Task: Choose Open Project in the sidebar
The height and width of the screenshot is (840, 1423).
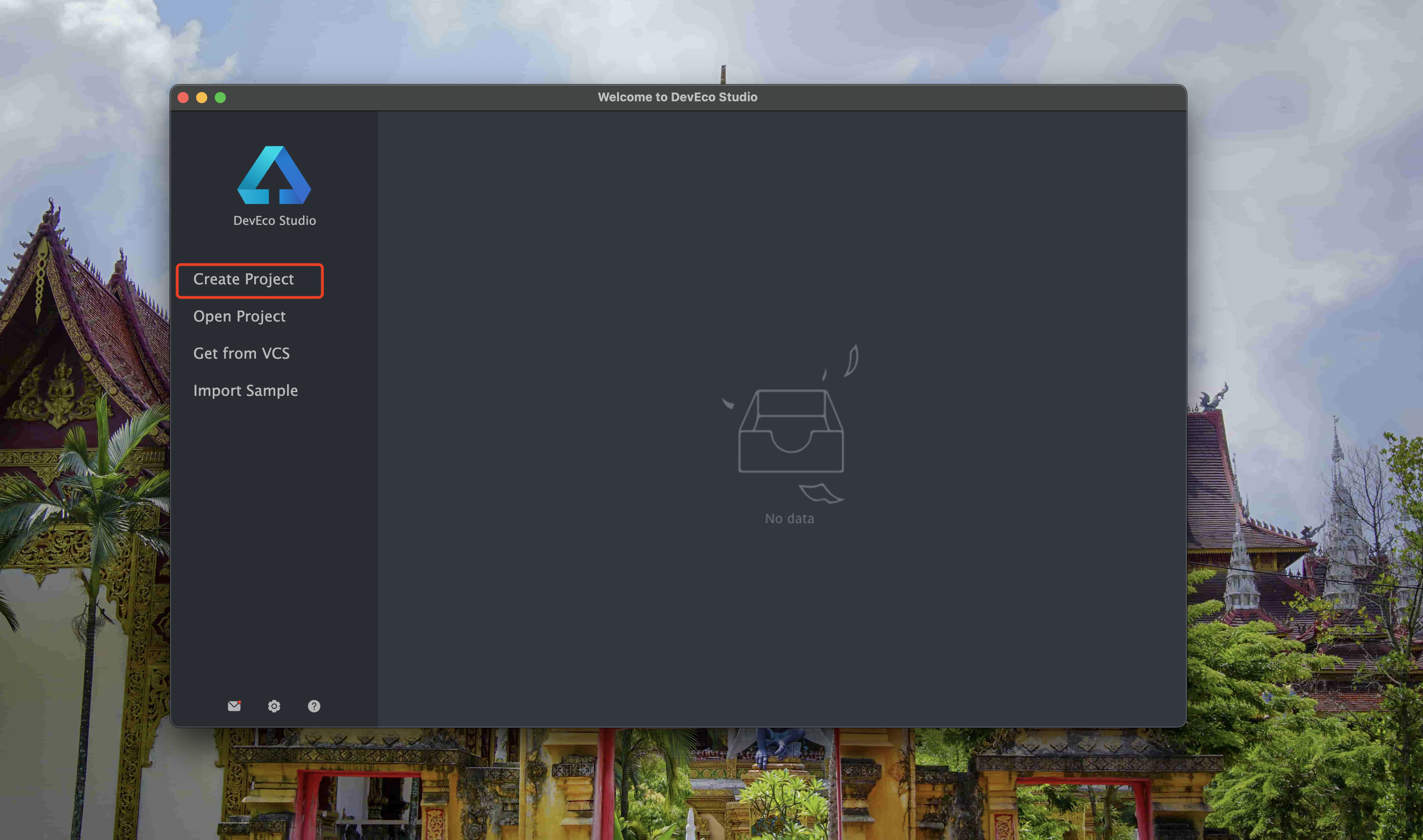Action: point(239,316)
